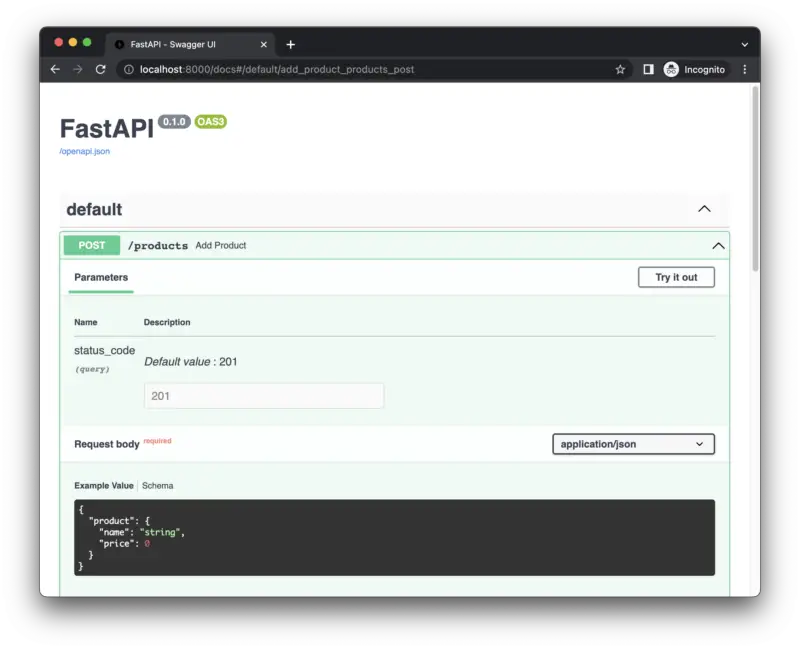
Task: Click the Description column header
Action: pyautogui.click(x=167, y=322)
